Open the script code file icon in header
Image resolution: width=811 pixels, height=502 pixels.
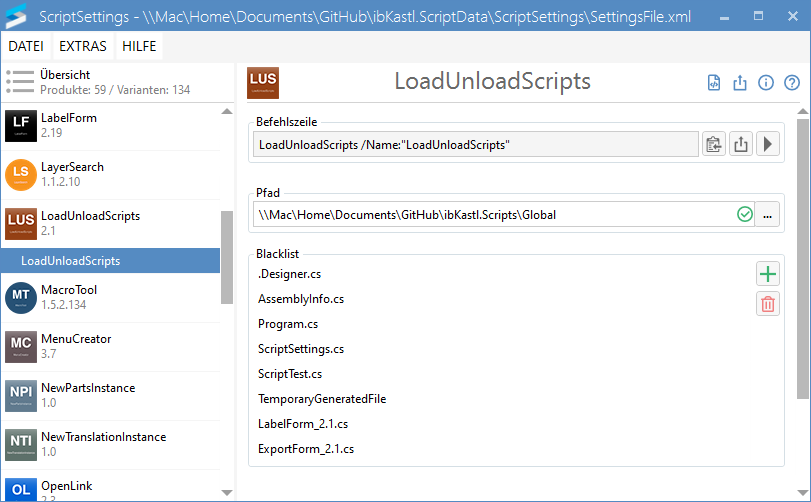[714, 83]
